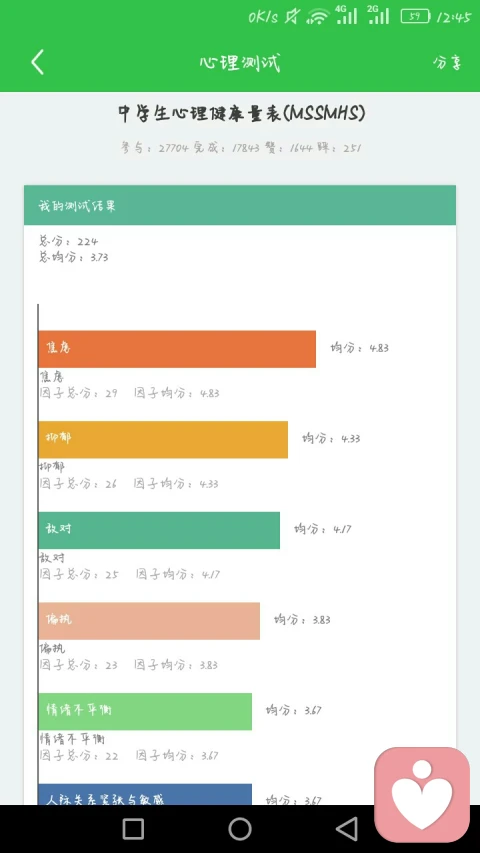
Task: Select the blue 人际关系紧张与敏感 bar
Action: click(145, 794)
